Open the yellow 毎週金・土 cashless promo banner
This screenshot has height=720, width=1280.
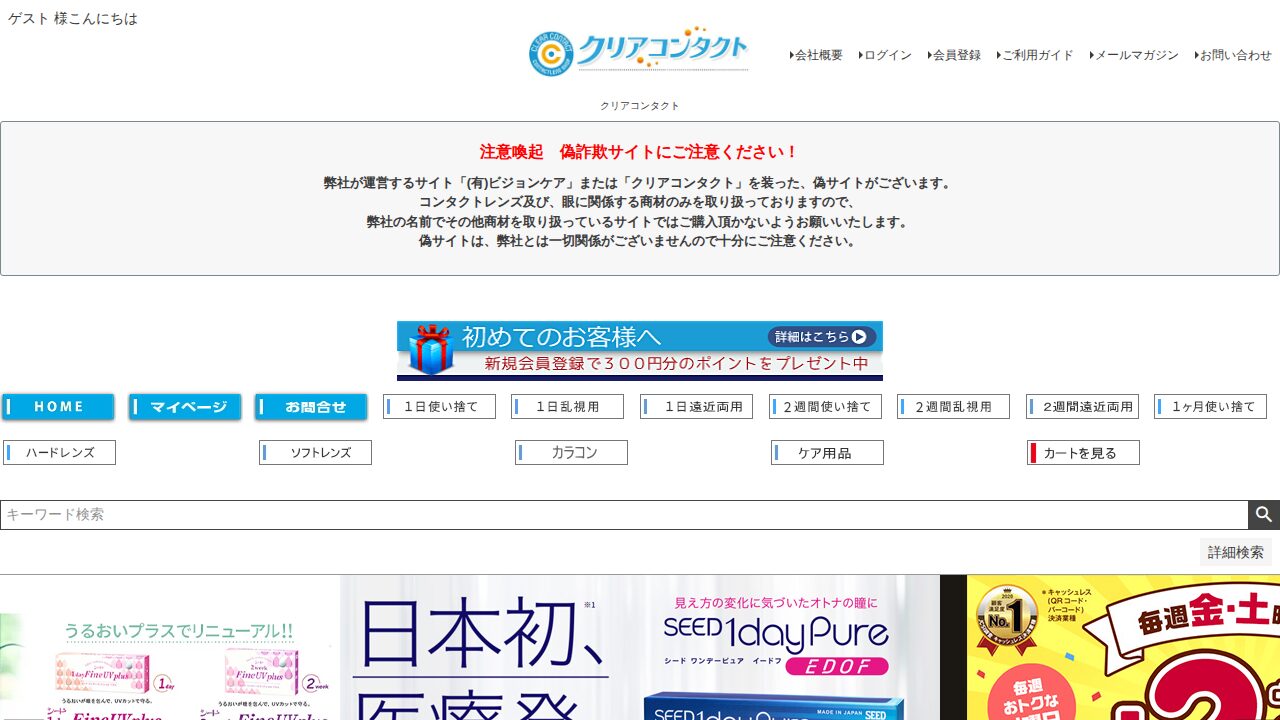point(1123,647)
